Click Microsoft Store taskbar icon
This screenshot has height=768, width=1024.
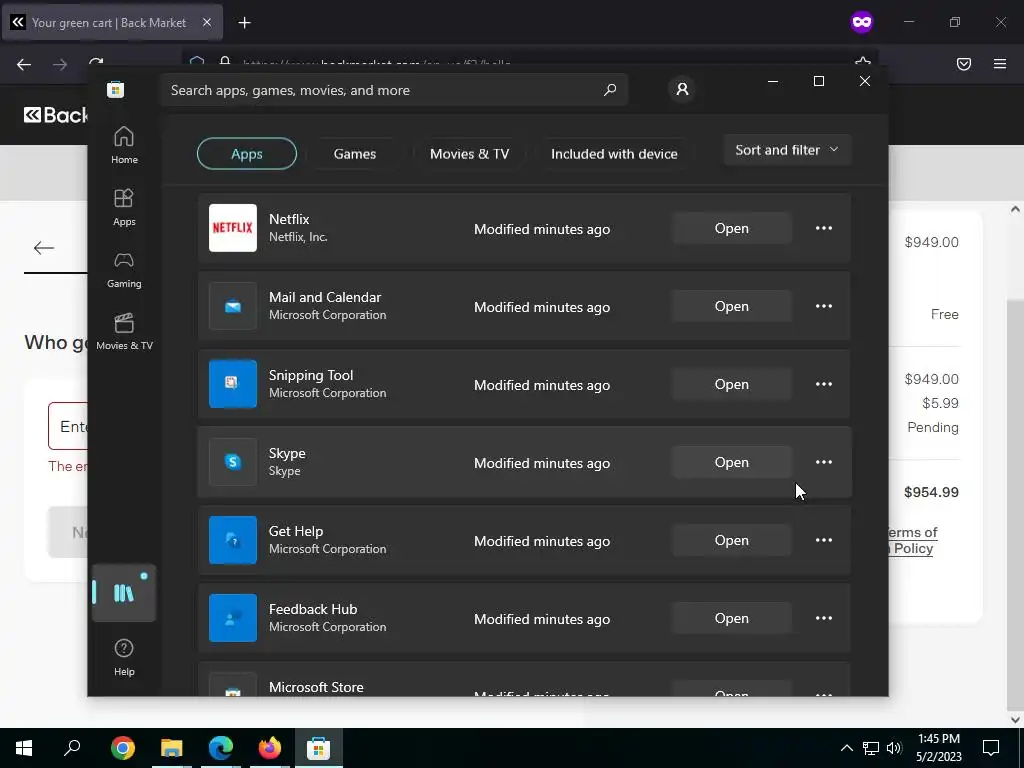click(x=319, y=748)
